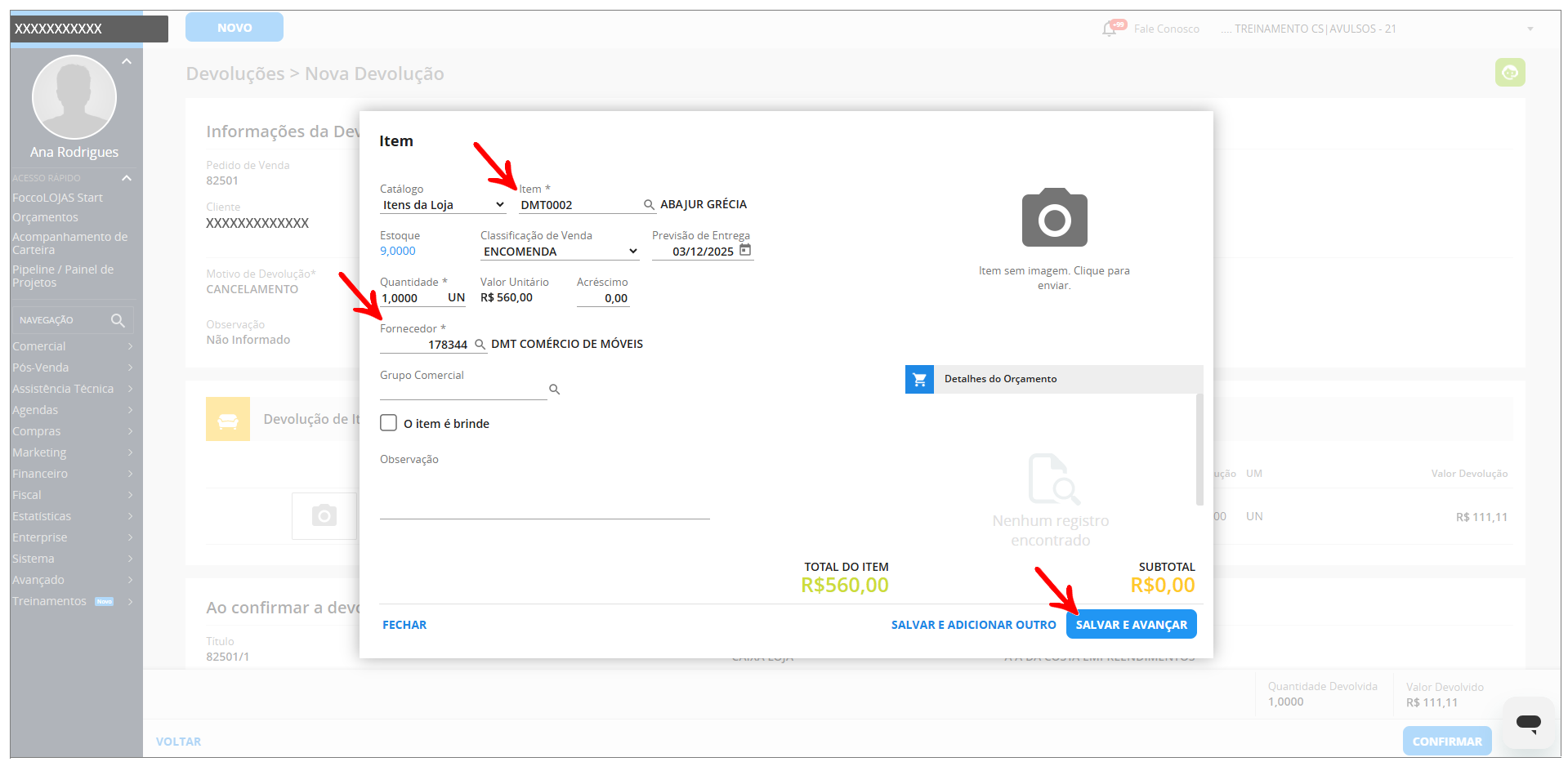This screenshot has height=762, width=1568.
Task: Collapse the Acesso Rápido section
Action: pyautogui.click(x=127, y=178)
